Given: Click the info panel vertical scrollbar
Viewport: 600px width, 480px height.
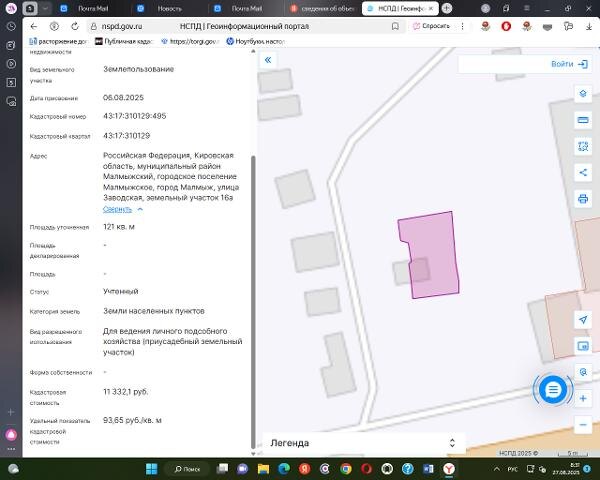Looking at the screenshot, I should pyautogui.click(x=253, y=301).
